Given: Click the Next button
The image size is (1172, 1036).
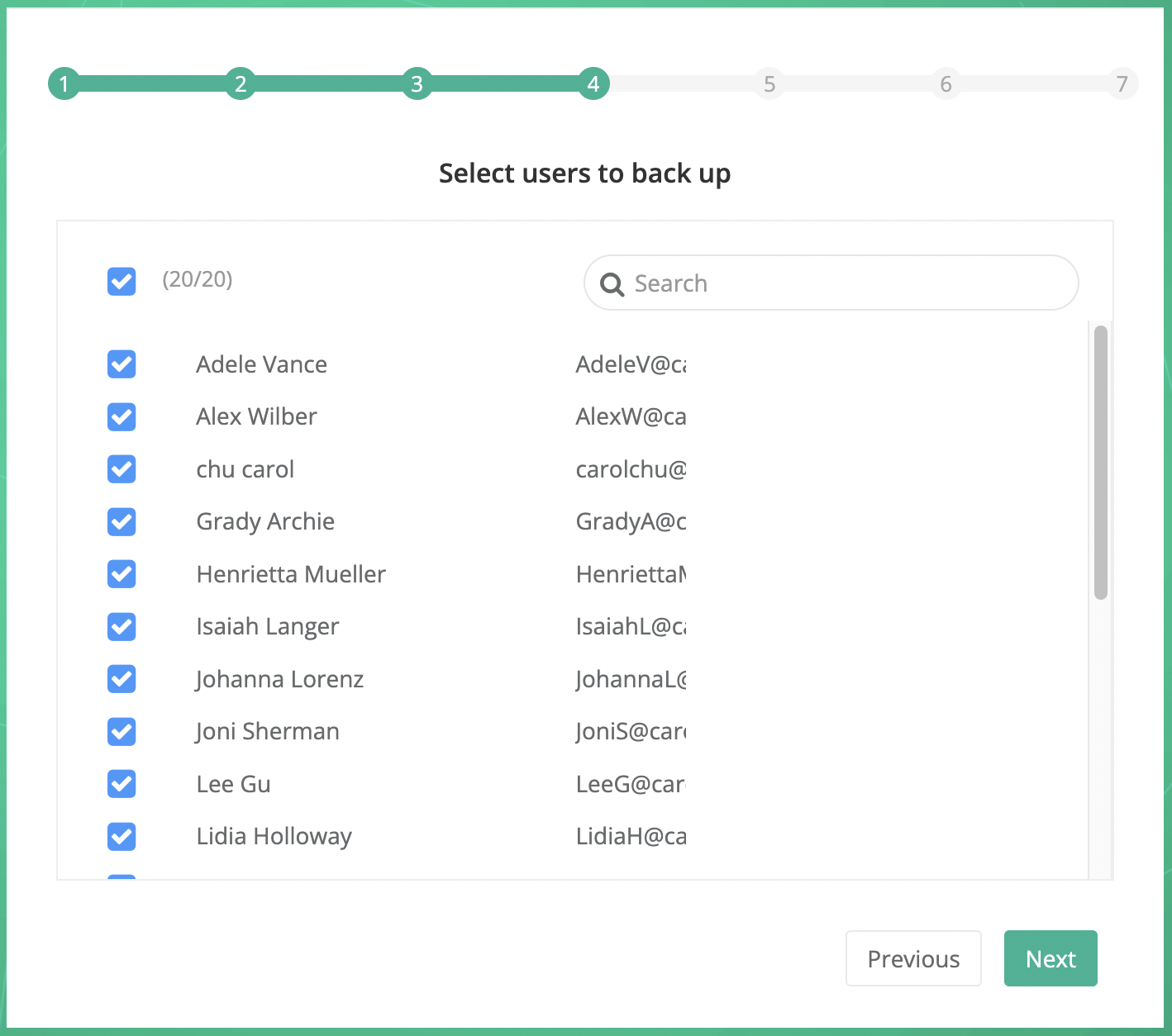Looking at the screenshot, I should [x=1051, y=958].
